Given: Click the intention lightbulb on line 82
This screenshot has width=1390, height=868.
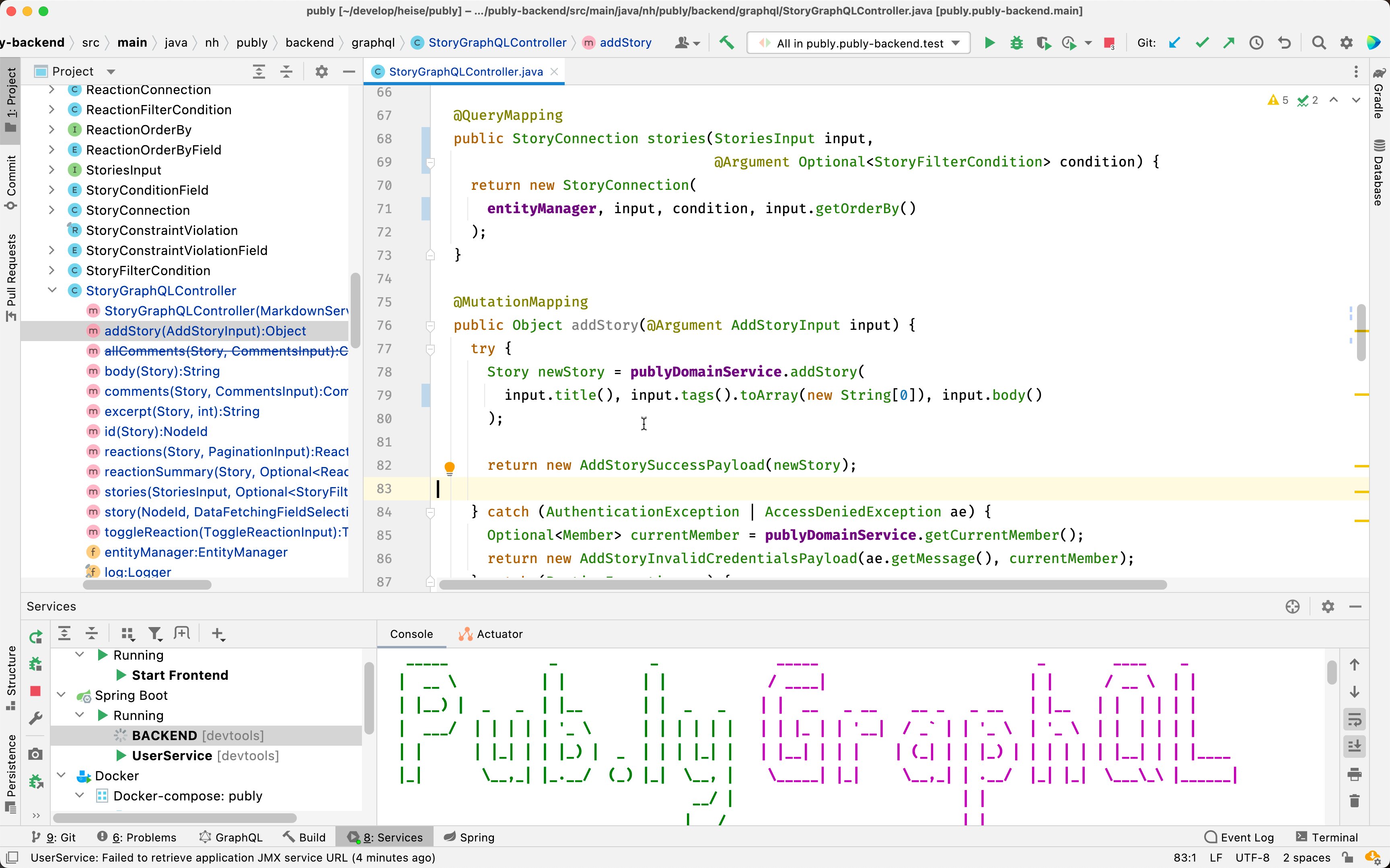Looking at the screenshot, I should pos(449,468).
